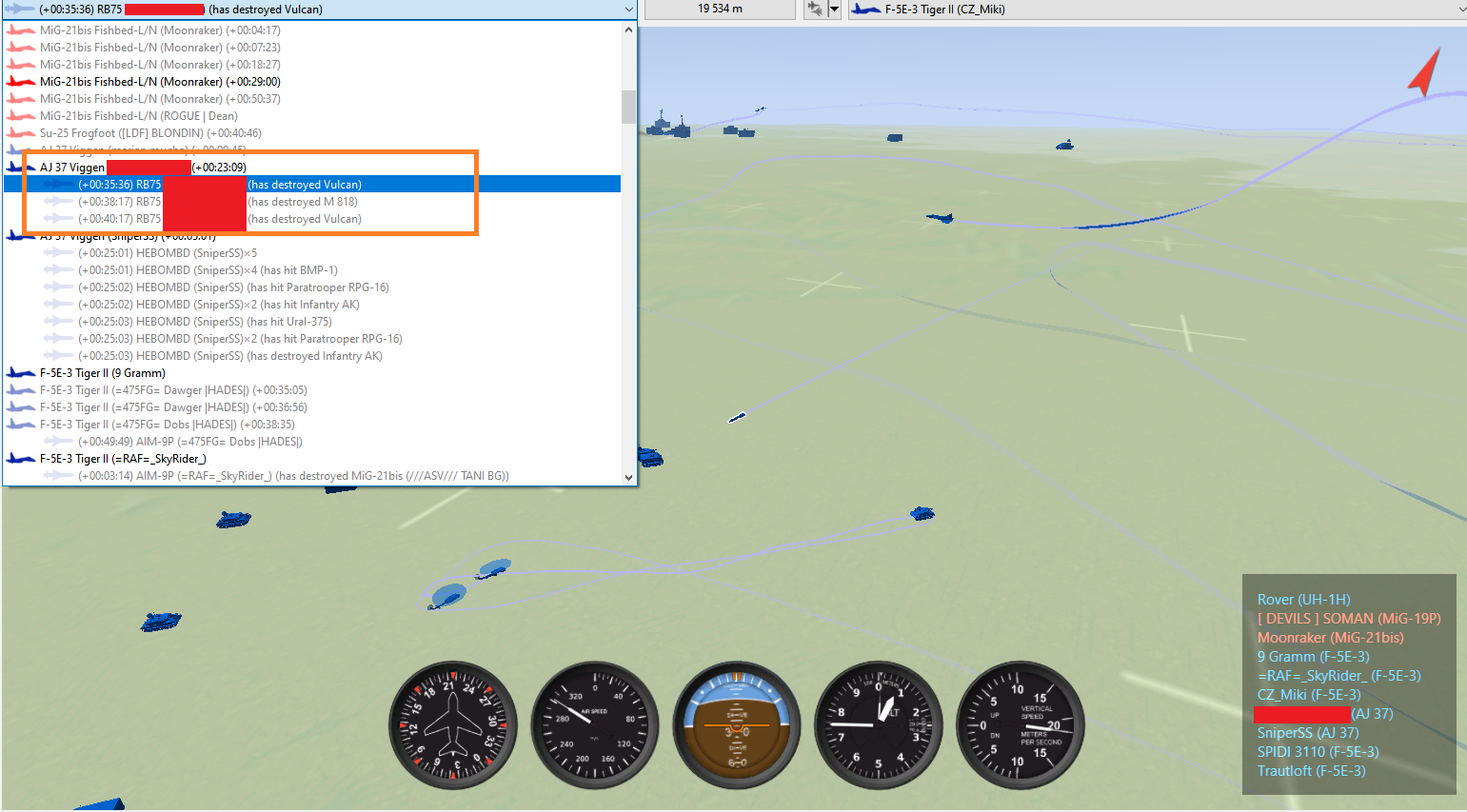Click =RAF=_SkyRider_ (F-5E-3) in legend

[1338, 676]
